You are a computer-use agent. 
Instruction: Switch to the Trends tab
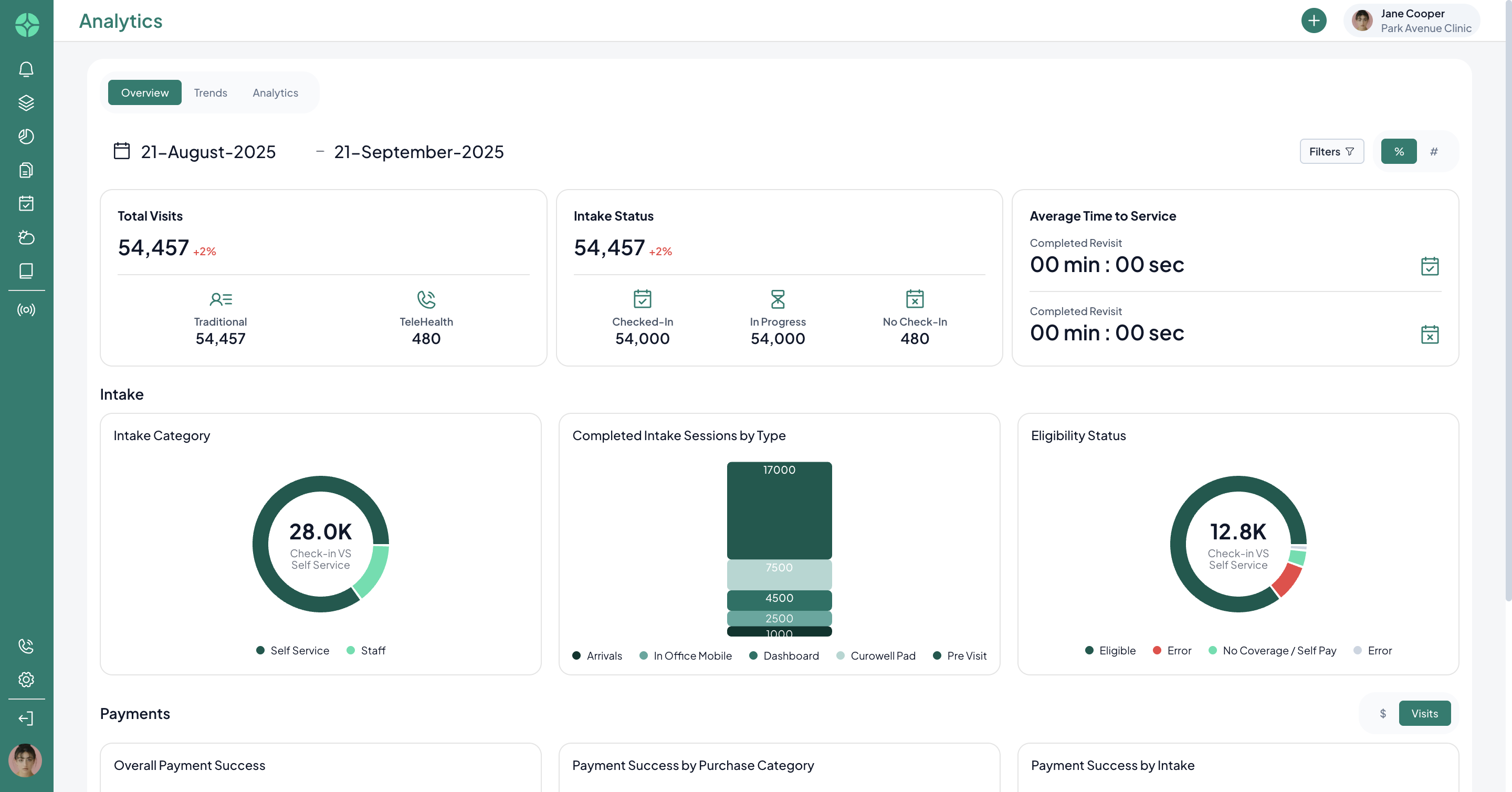[x=210, y=93]
